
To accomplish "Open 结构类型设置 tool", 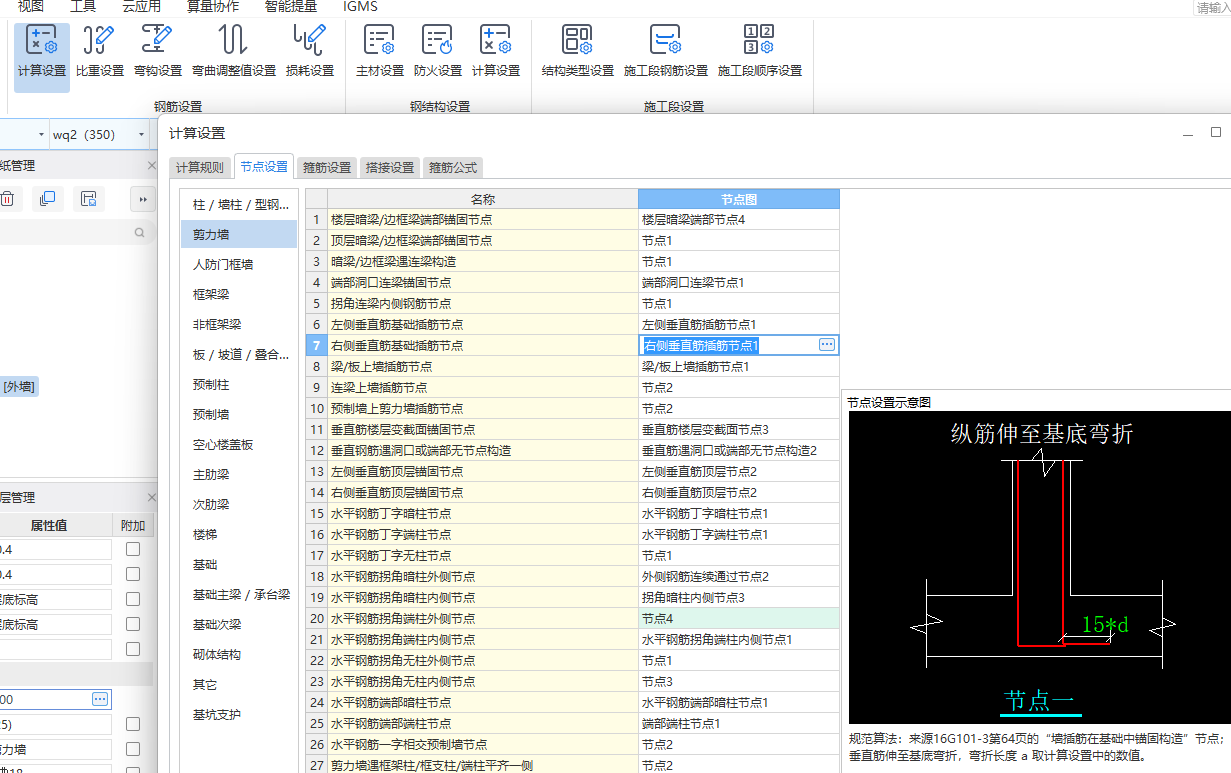I will [x=578, y=52].
